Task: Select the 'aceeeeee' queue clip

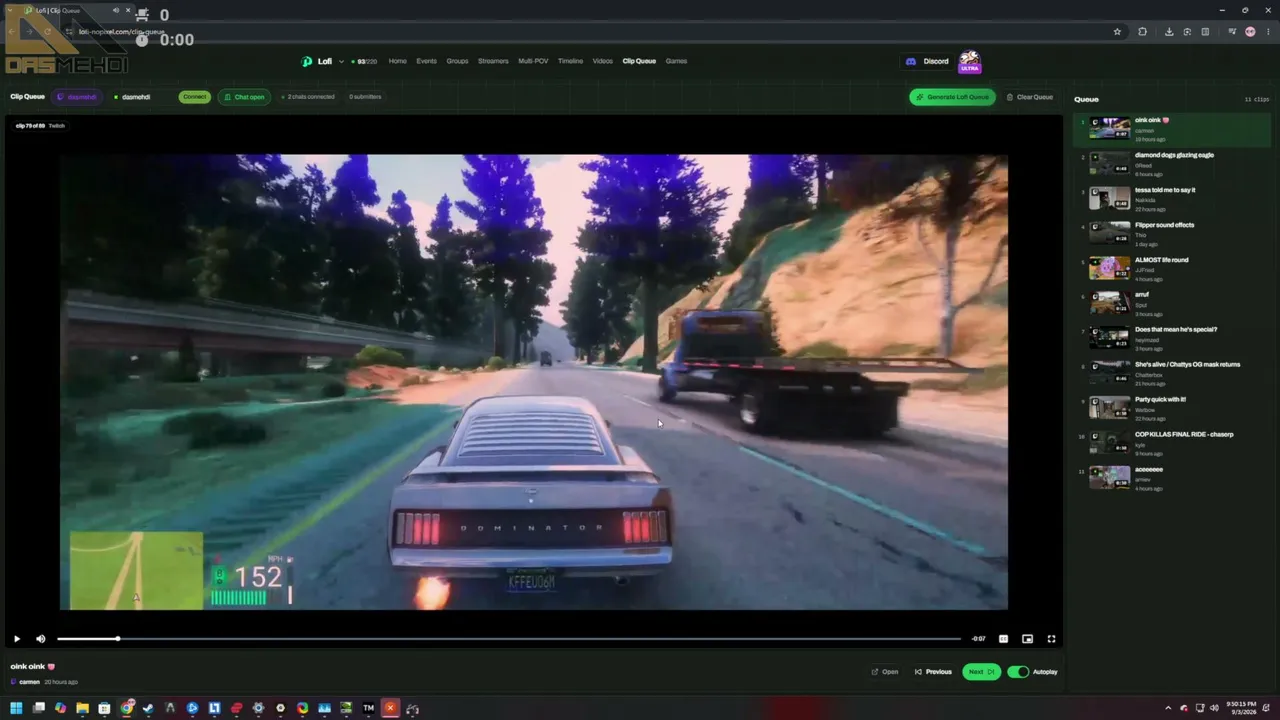Action: click(x=1172, y=477)
